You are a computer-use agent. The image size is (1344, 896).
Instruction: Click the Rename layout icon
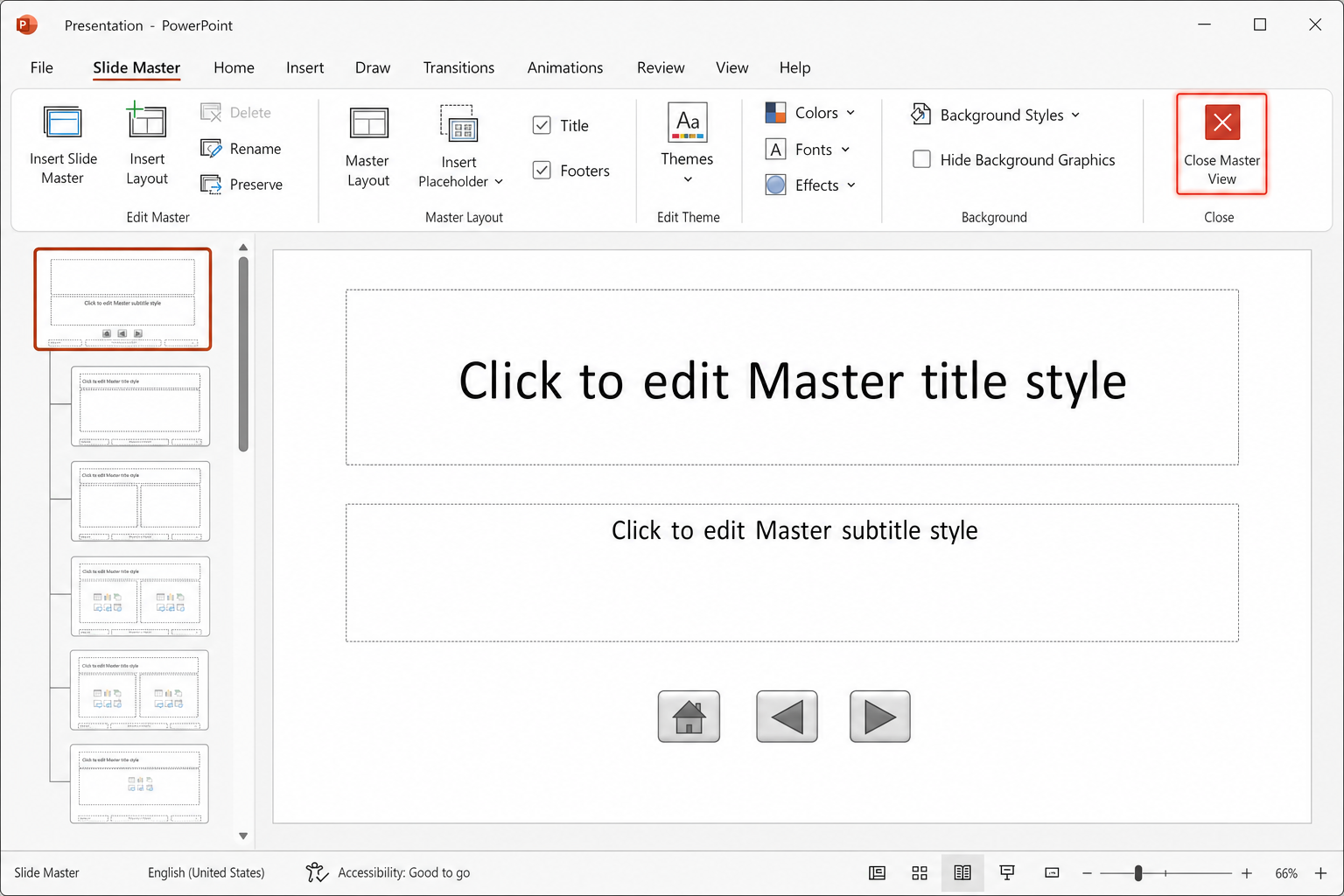coord(211,149)
